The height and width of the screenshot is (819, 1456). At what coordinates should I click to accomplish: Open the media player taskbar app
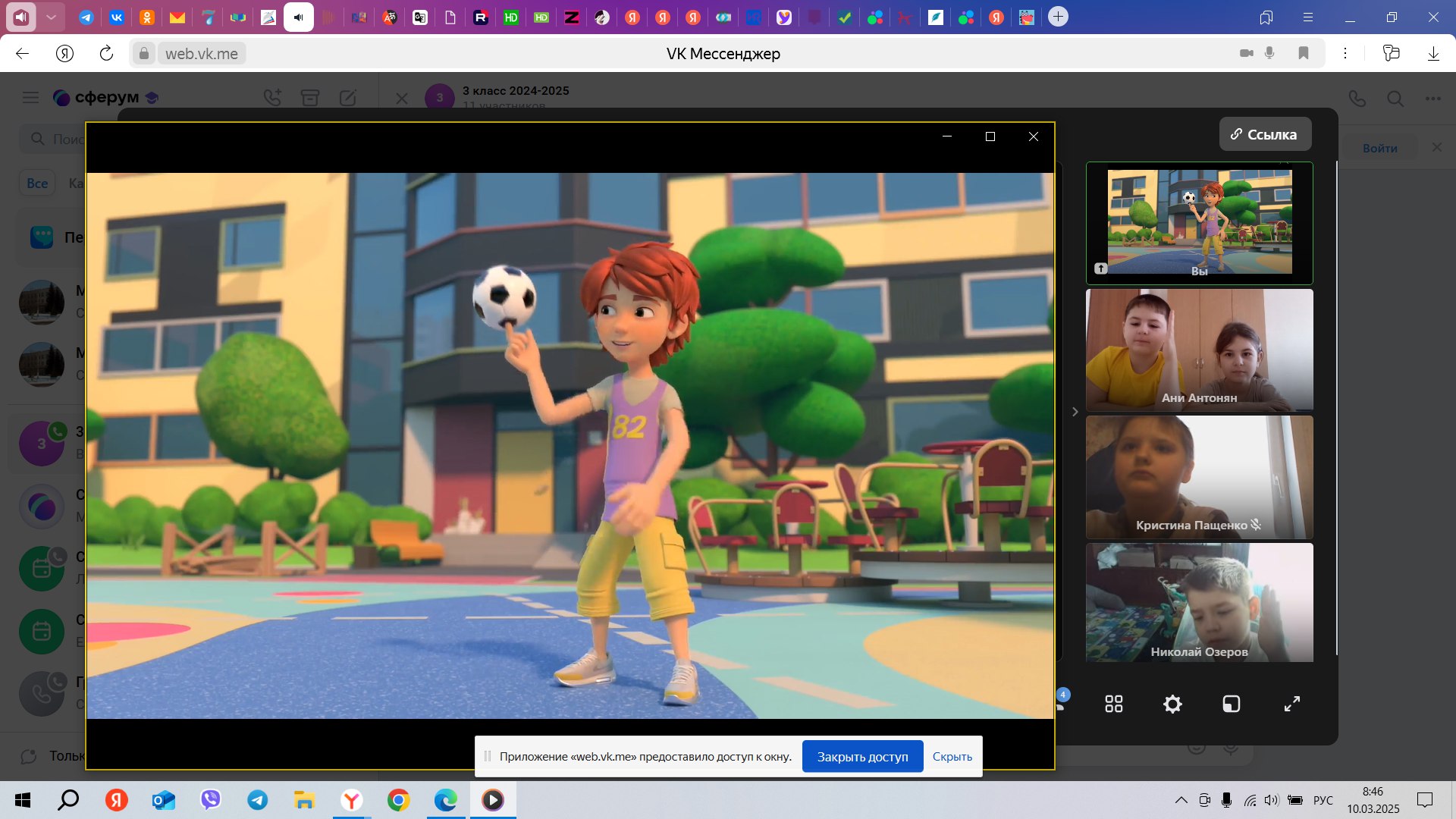click(493, 800)
